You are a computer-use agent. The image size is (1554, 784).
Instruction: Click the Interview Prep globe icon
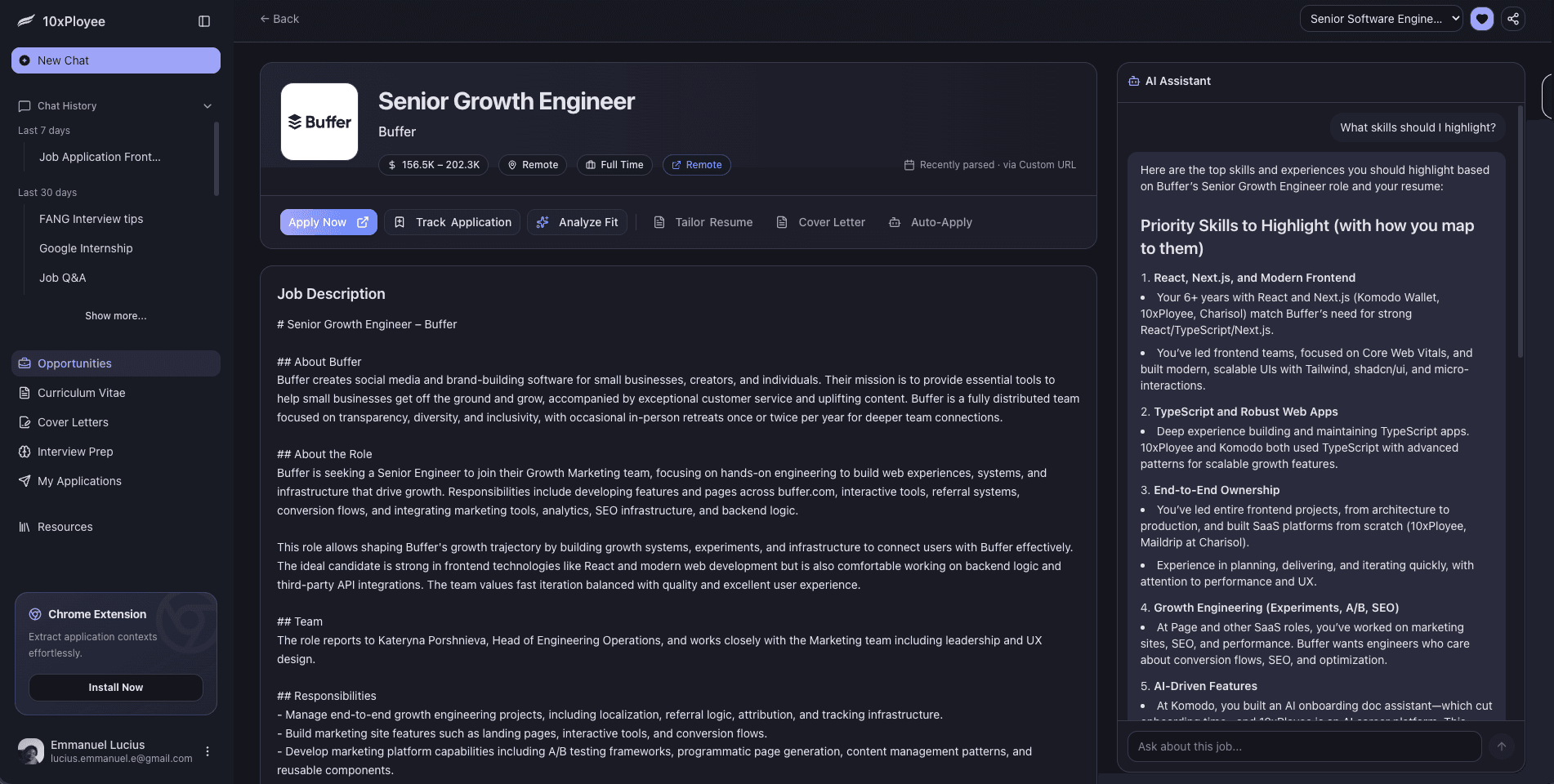click(25, 452)
